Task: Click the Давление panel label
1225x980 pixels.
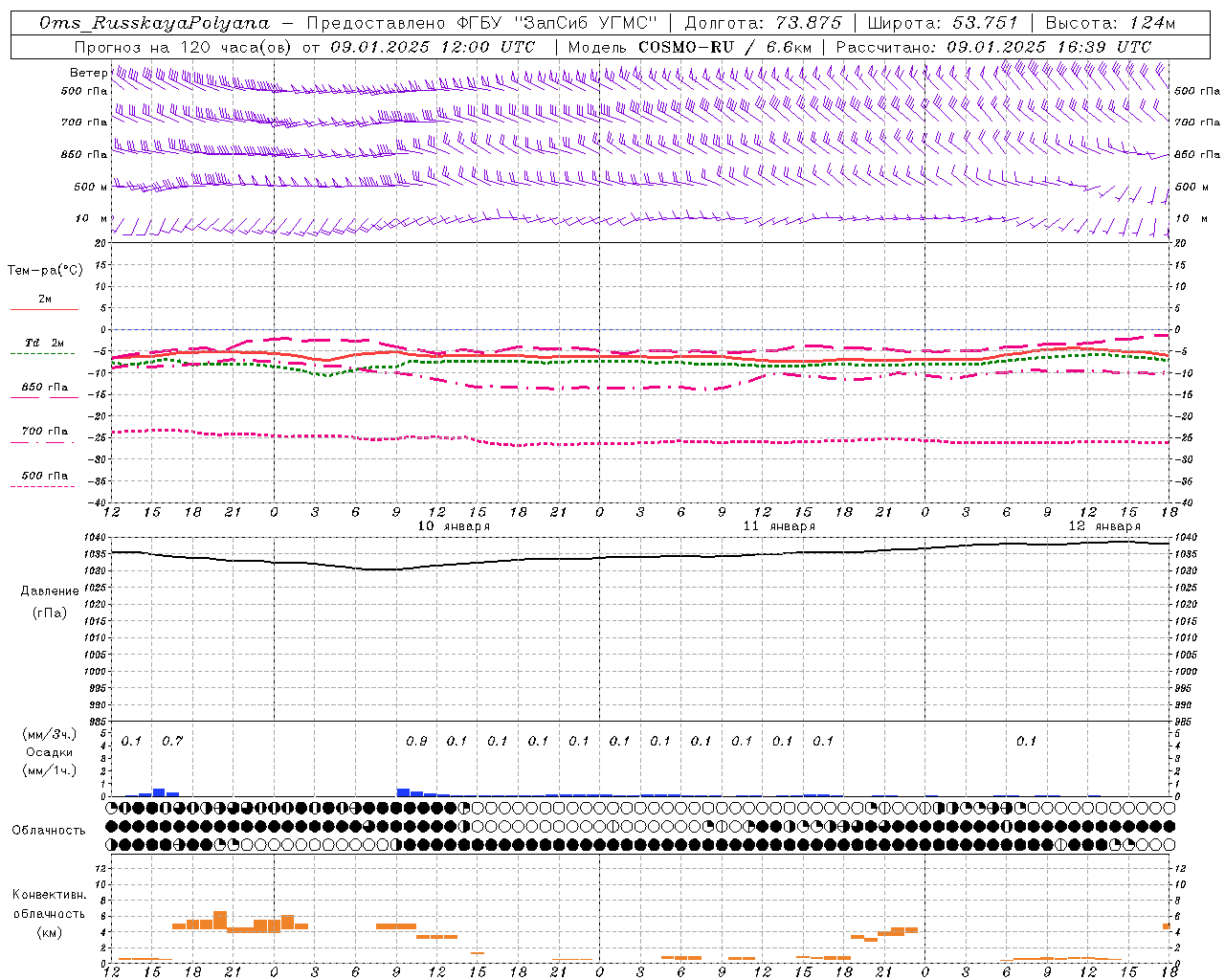Action: [50, 591]
